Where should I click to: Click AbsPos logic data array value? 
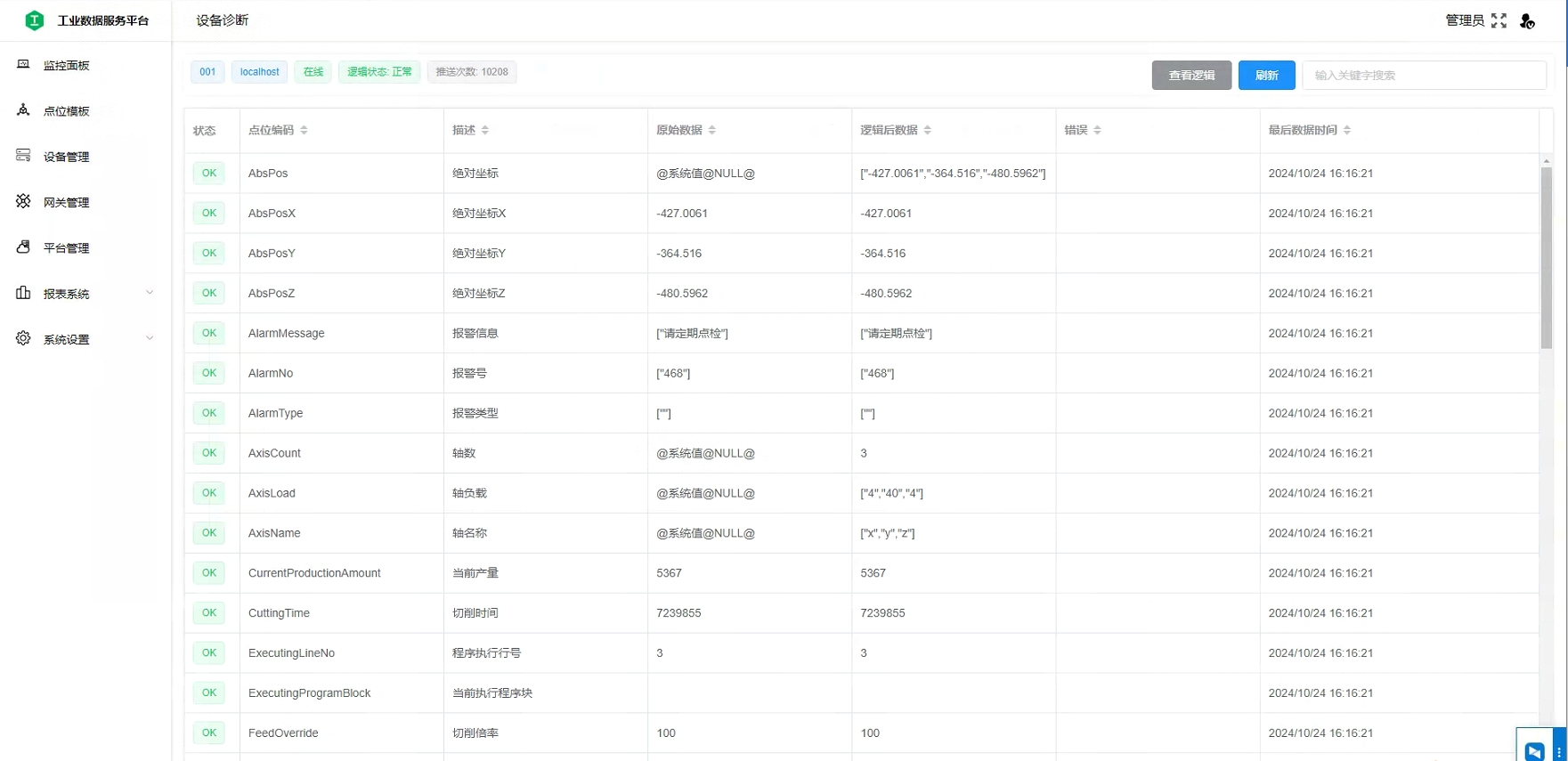pyautogui.click(x=953, y=174)
